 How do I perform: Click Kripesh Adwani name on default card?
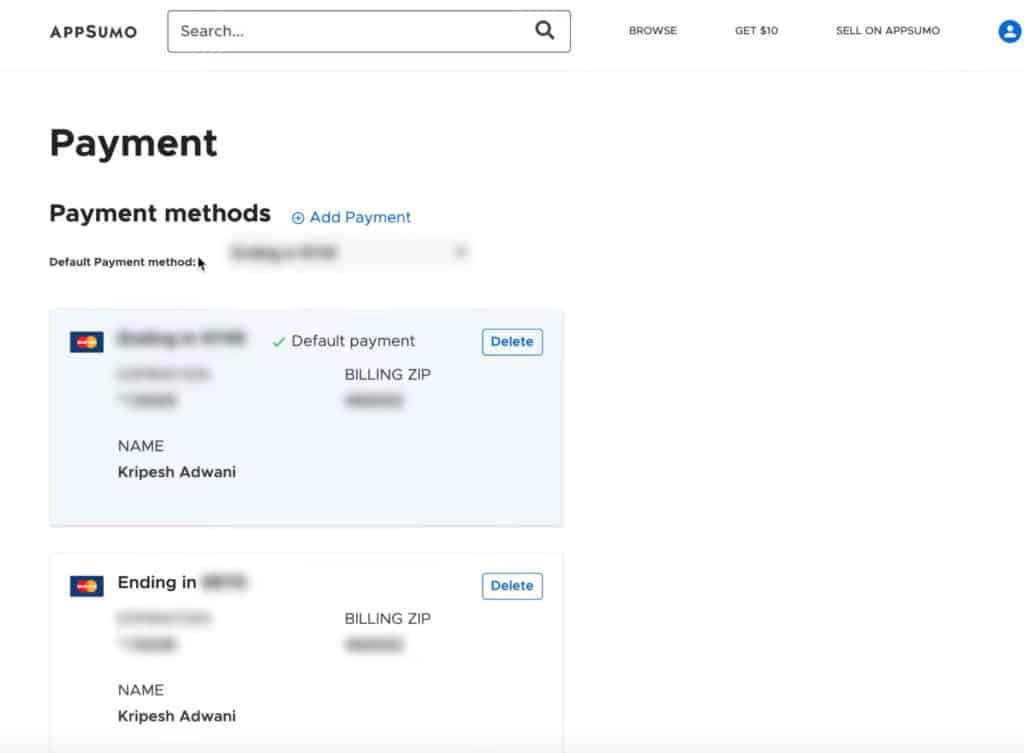(x=177, y=472)
